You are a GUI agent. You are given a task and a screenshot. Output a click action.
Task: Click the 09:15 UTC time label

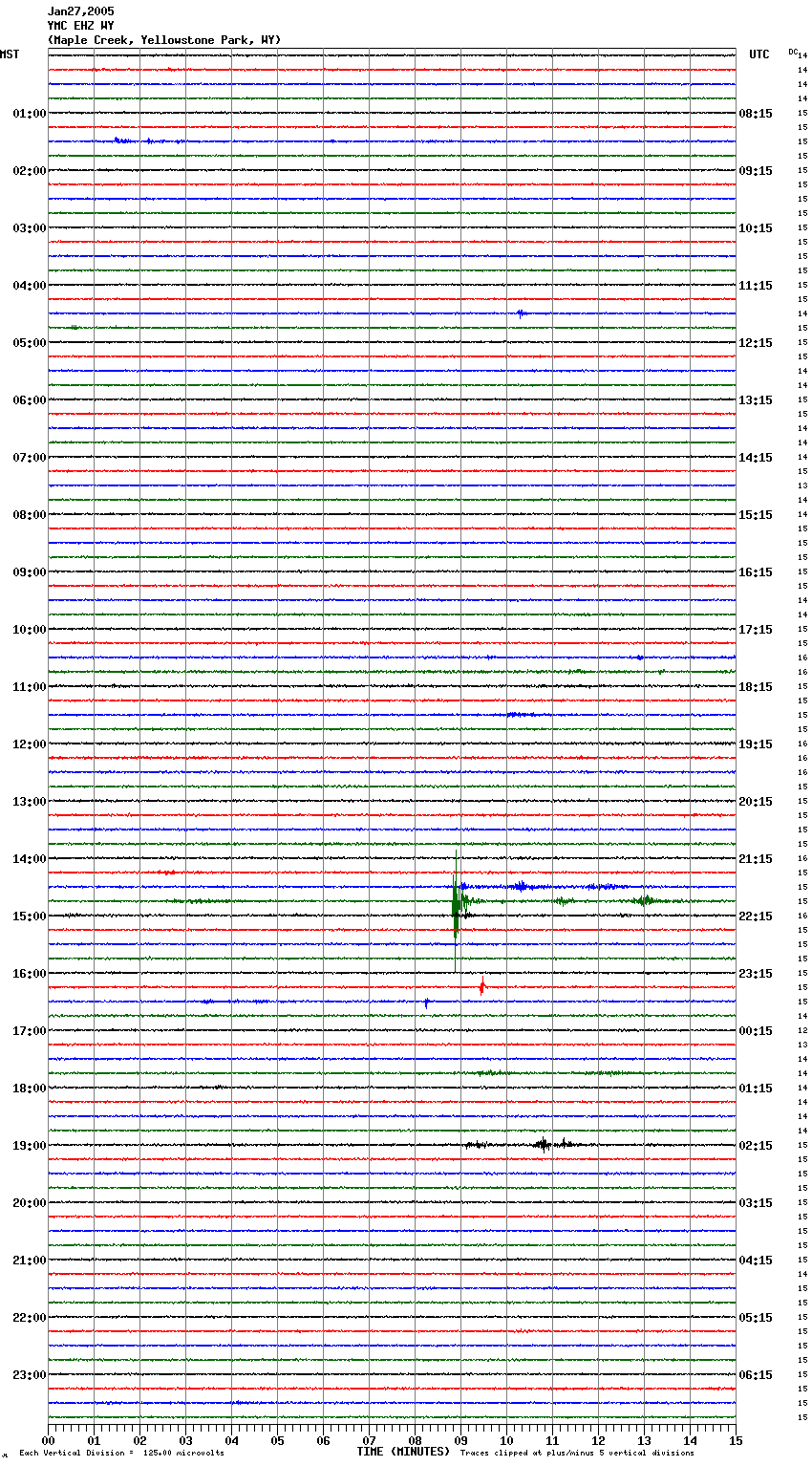(x=756, y=171)
